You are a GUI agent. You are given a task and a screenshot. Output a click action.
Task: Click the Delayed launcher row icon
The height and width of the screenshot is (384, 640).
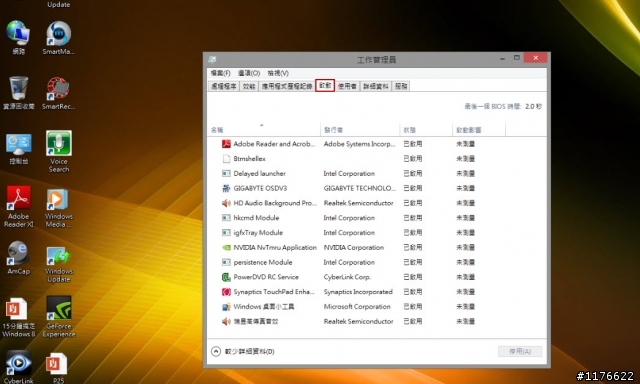226,173
